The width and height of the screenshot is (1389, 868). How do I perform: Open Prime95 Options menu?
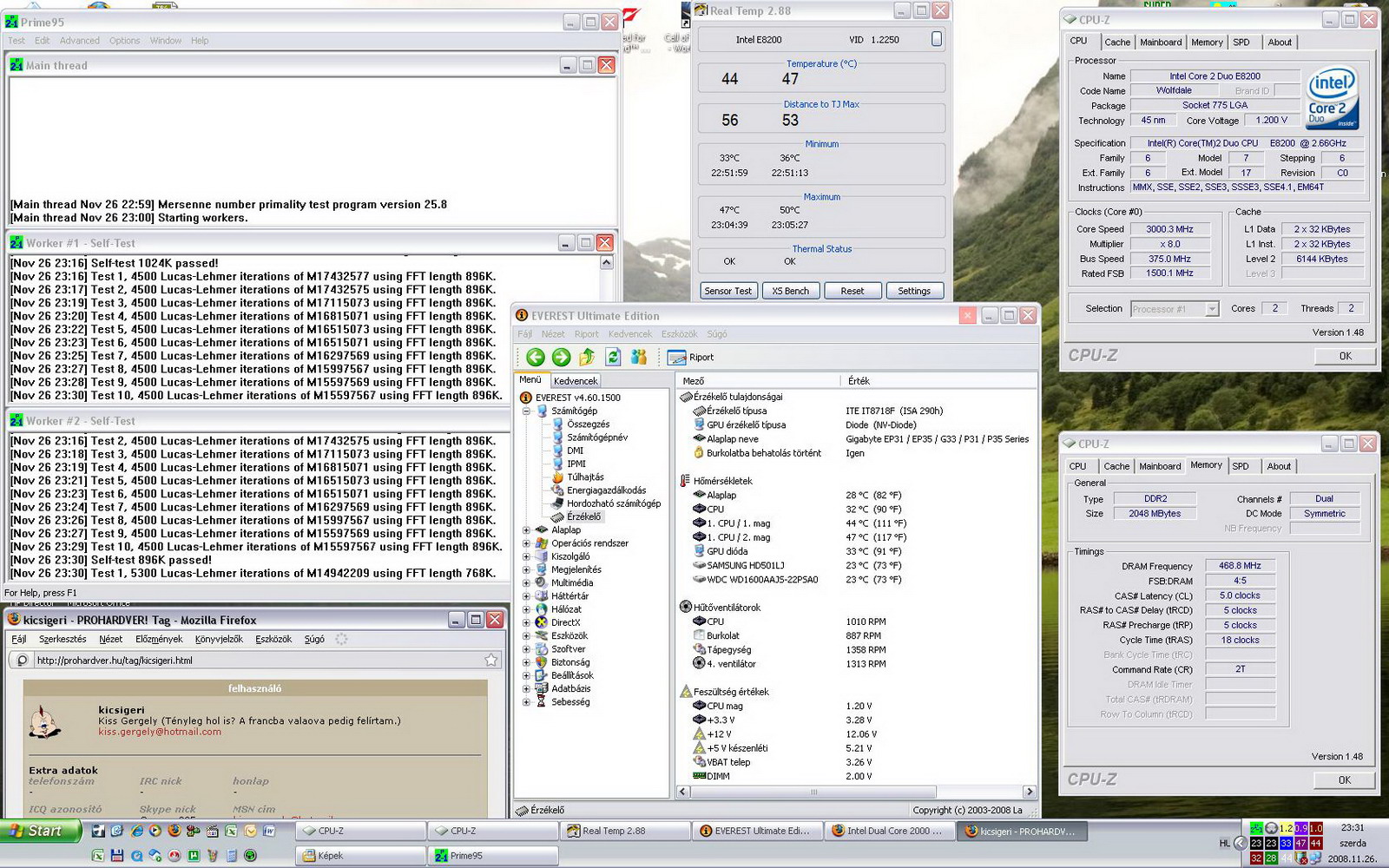click(x=124, y=41)
